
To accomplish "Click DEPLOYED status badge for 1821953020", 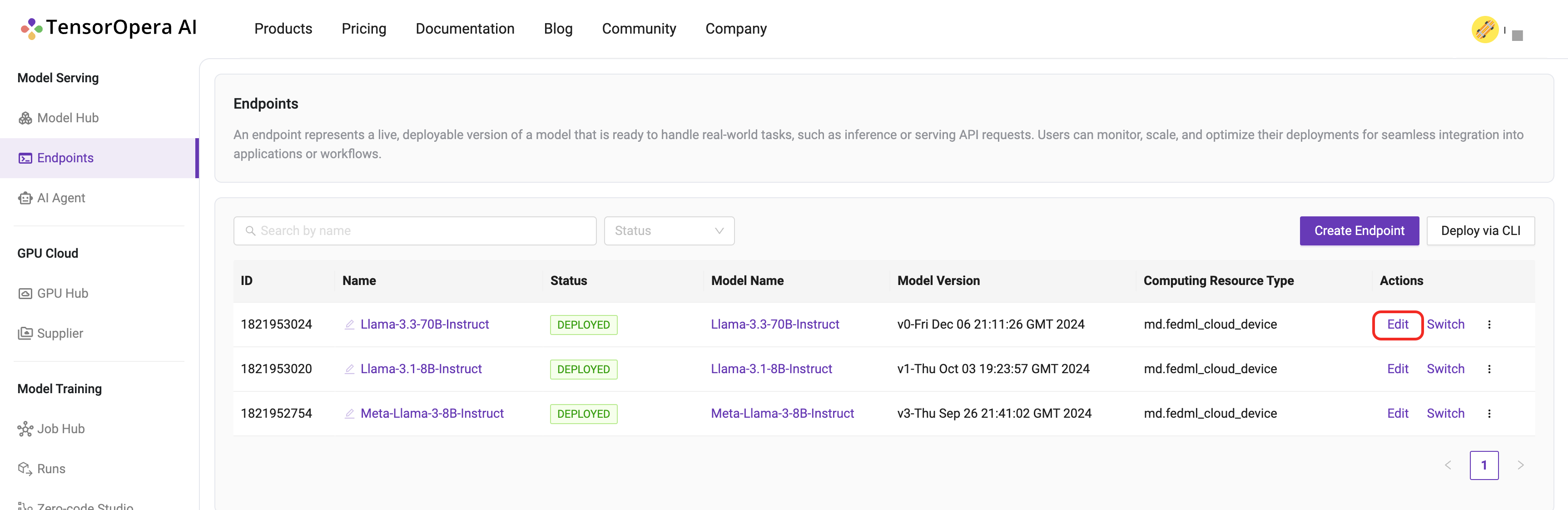I will [x=583, y=369].
